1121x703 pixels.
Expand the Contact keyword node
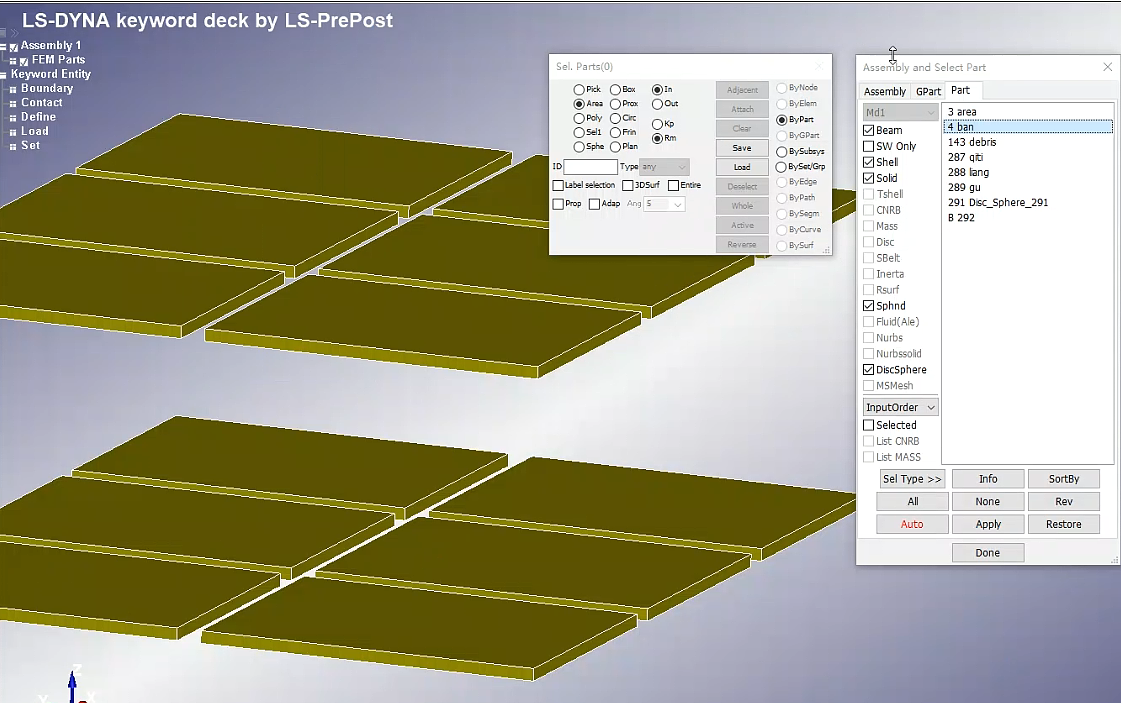[13, 104]
